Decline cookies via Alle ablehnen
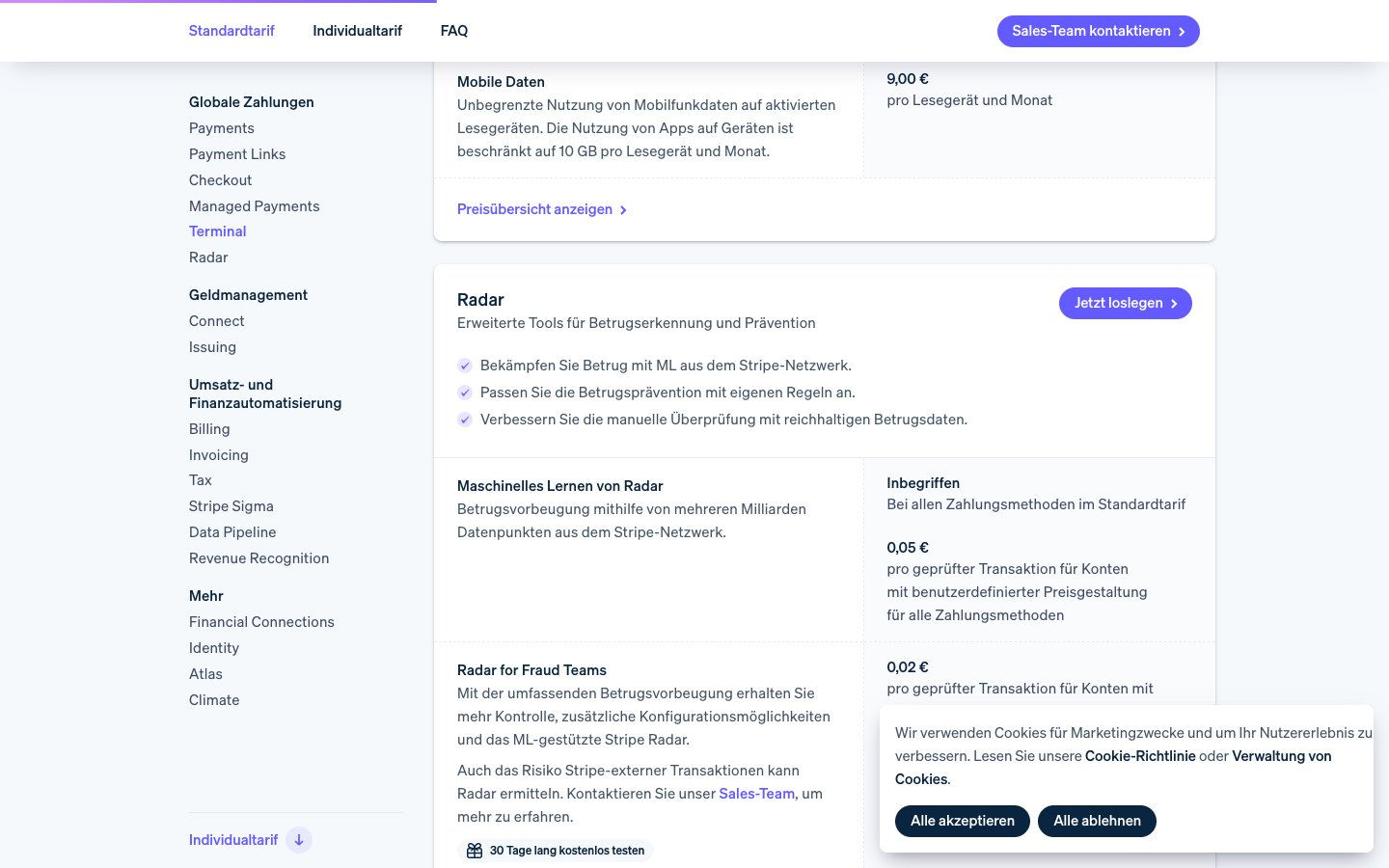1389x868 pixels. [1097, 821]
